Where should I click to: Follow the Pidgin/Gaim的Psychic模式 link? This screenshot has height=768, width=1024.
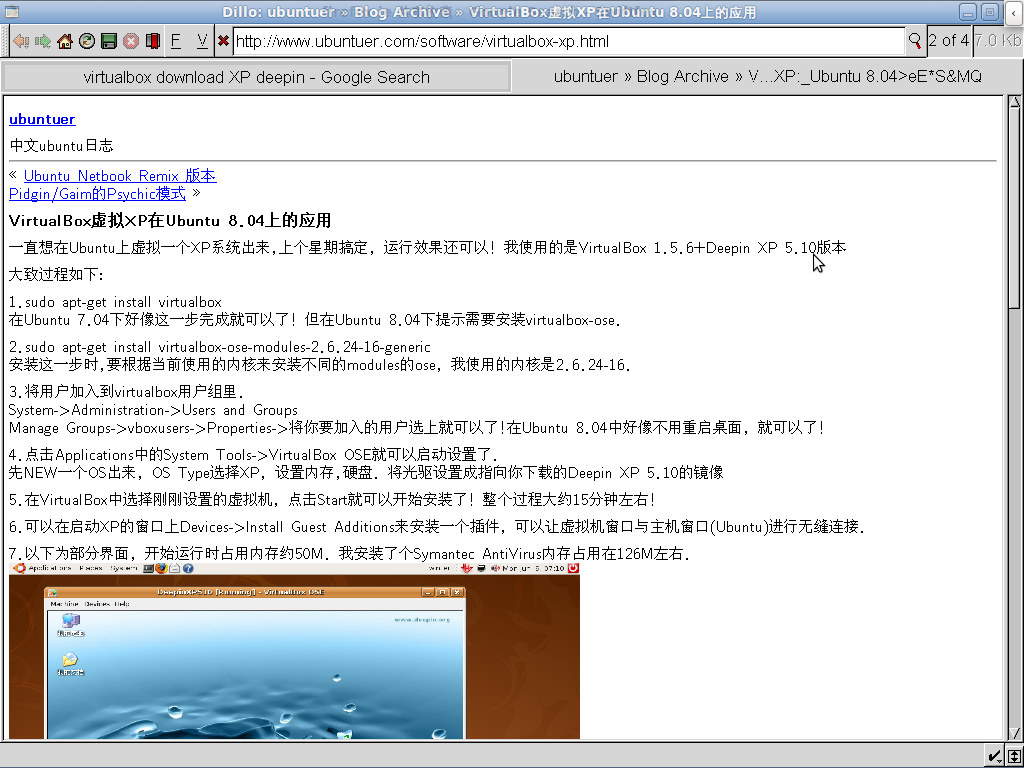97,193
